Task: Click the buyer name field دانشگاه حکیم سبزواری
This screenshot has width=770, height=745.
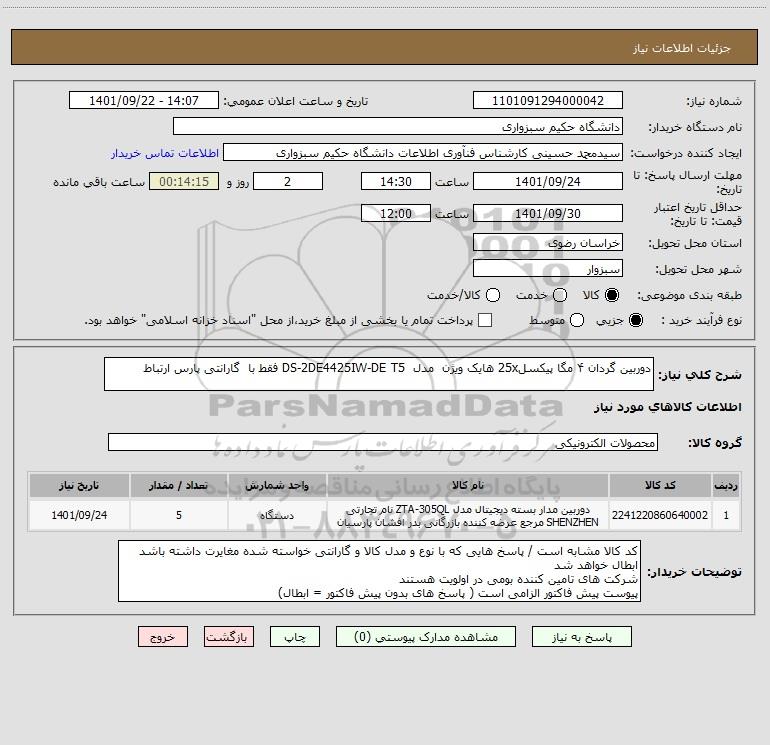Action: point(398,127)
